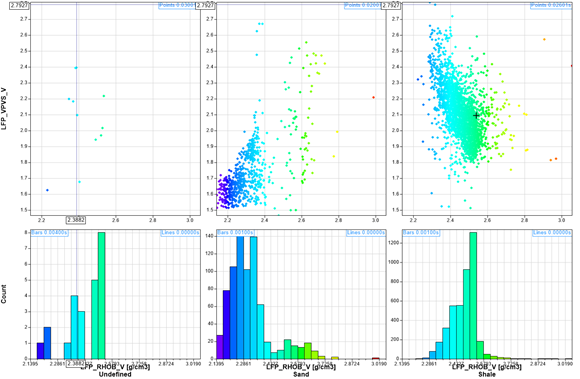580x379 pixels.
Task: Click the Points timing label in Shale crossplot
Action: point(551,6)
